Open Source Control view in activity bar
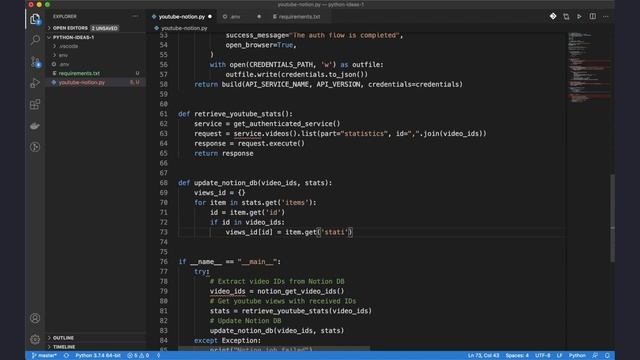The image size is (640, 360). click(35, 62)
